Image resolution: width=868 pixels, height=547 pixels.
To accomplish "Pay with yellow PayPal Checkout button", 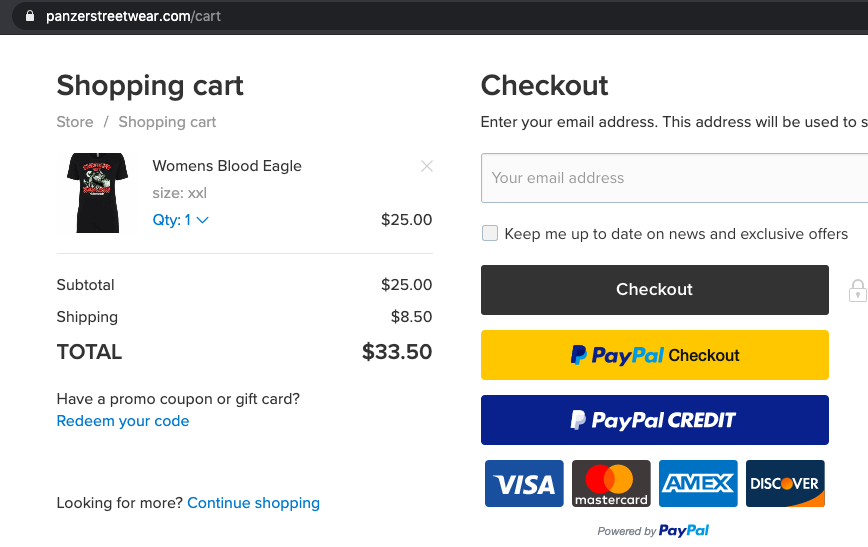I will (x=655, y=355).
